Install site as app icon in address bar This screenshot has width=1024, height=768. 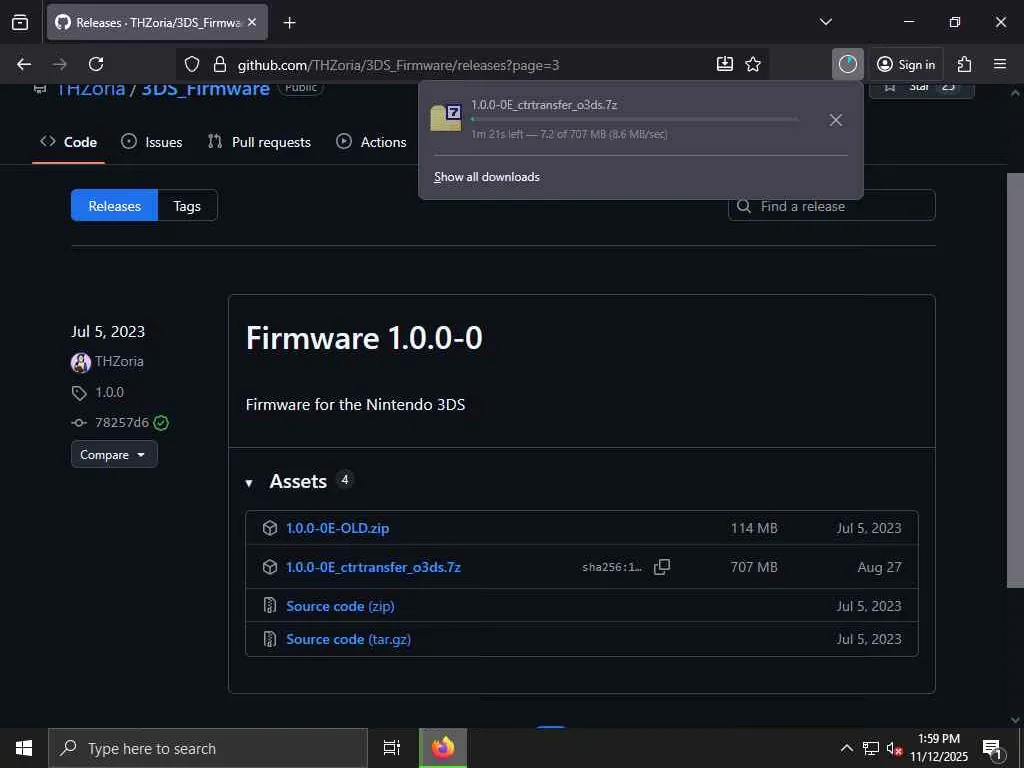pos(724,64)
